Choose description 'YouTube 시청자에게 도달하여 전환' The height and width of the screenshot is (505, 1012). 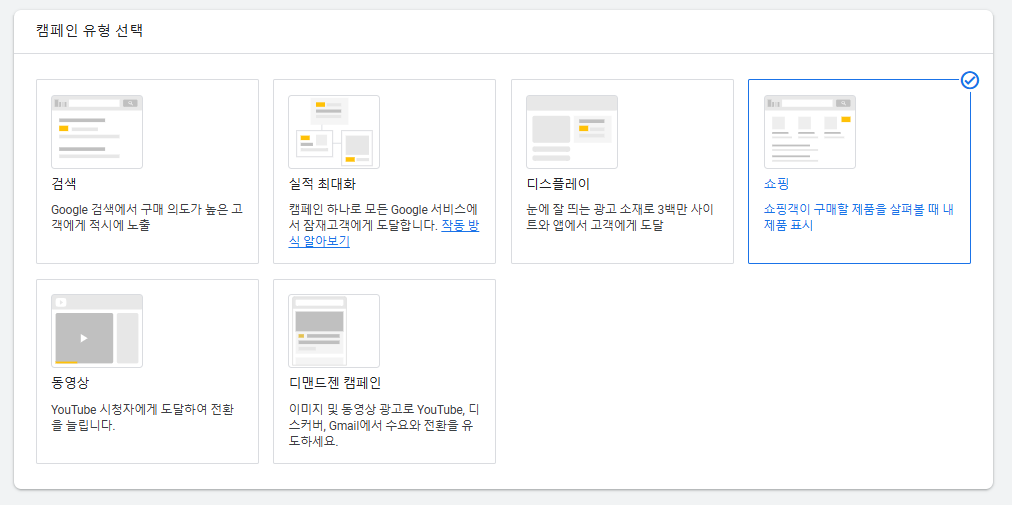coord(143,418)
